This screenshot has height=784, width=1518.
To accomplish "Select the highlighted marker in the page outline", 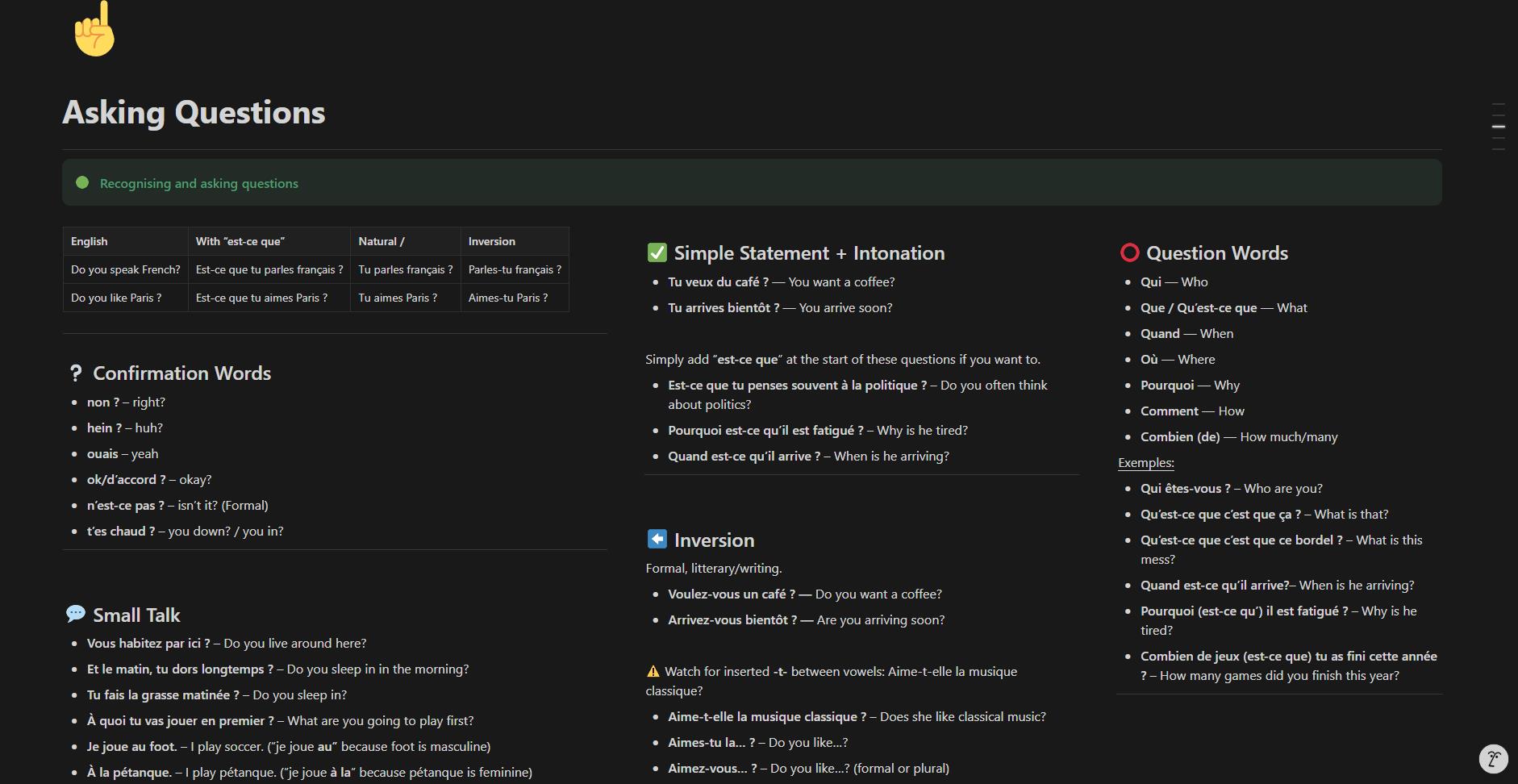I will pyautogui.click(x=1499, y=127).
